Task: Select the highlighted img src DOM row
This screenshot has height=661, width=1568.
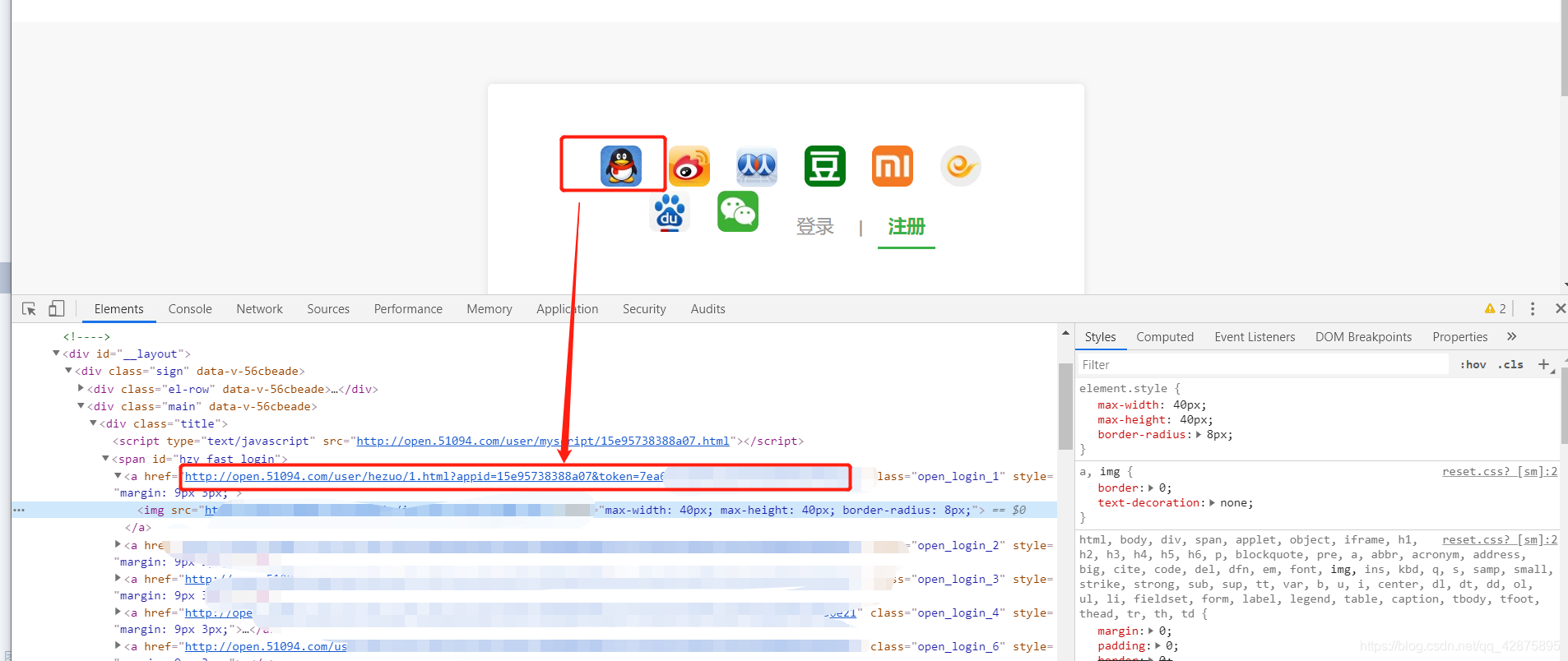Action: click(x=534, y=511)
